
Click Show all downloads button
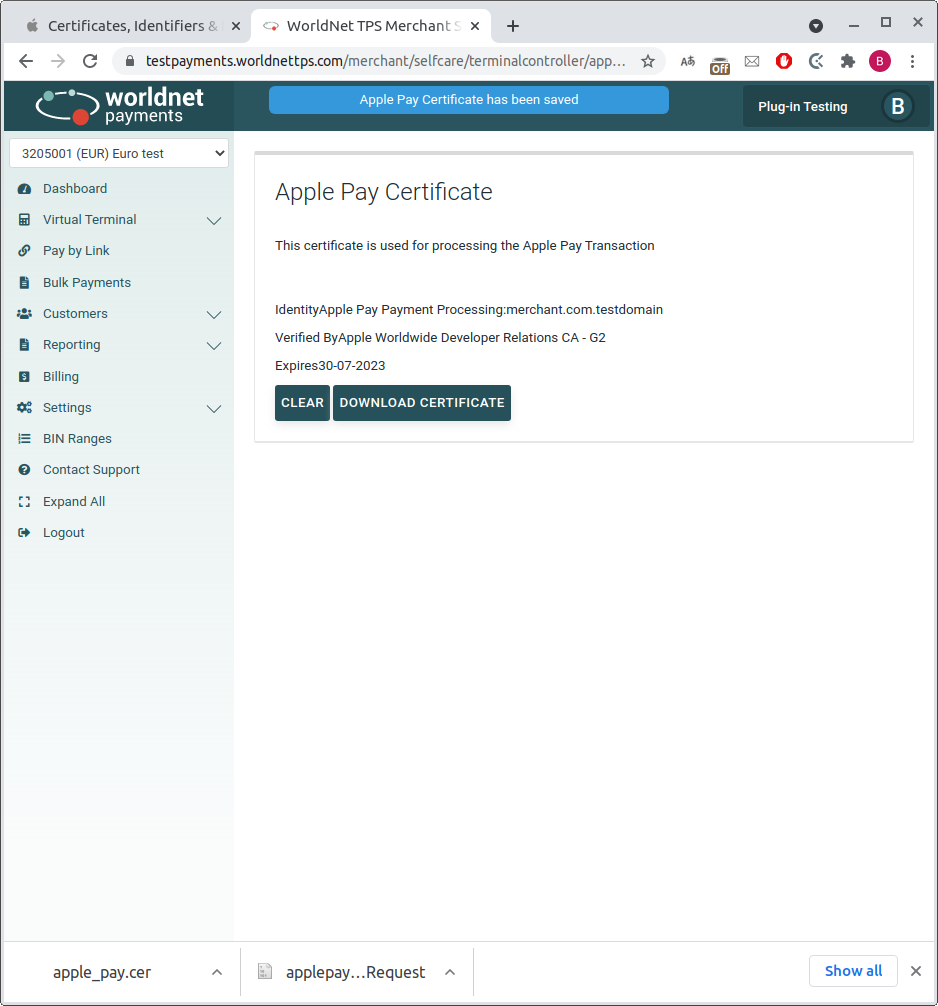(x=853, y=971)
